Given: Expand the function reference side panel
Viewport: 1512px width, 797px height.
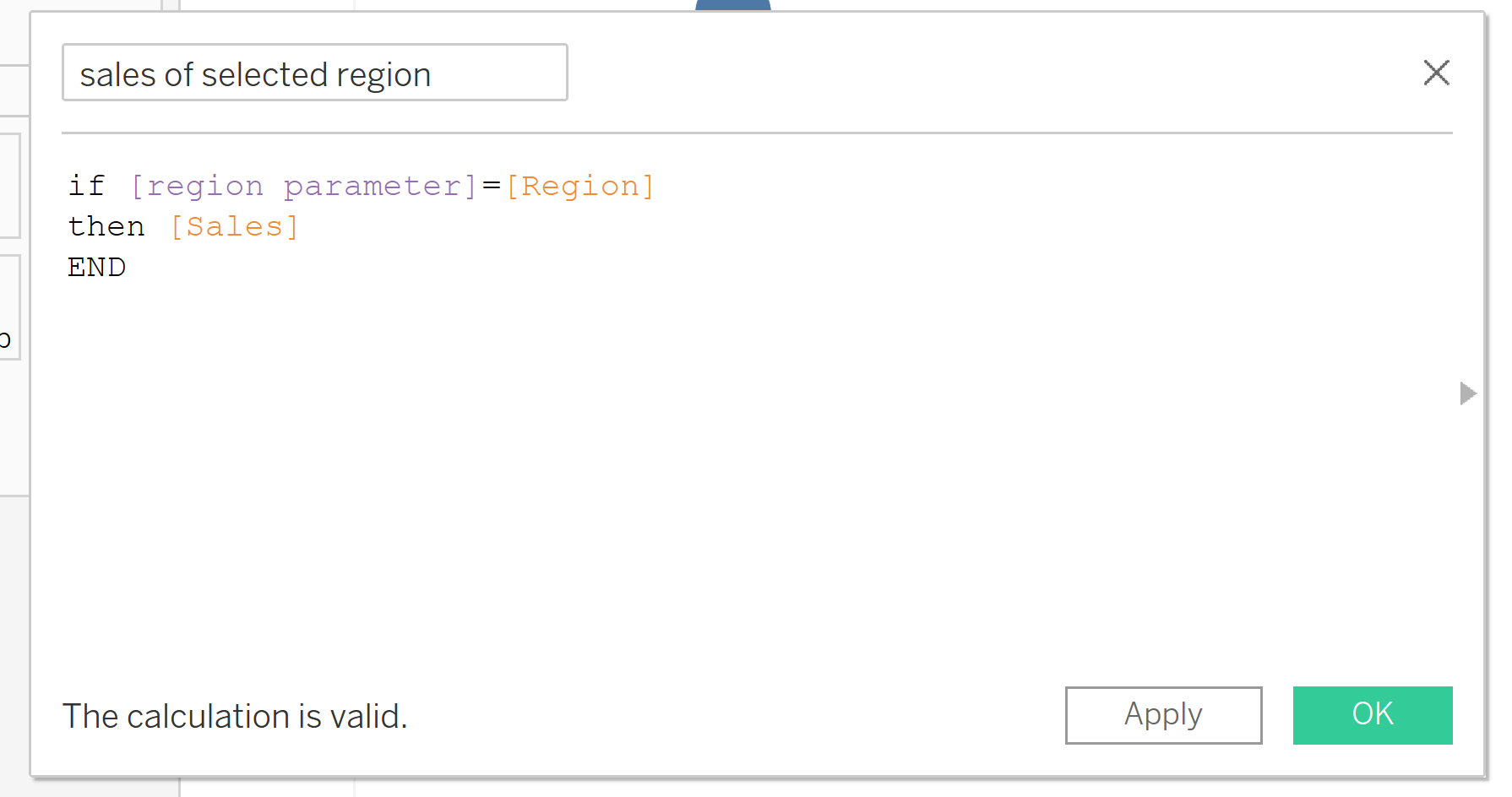Looking at the screenshot, I should pyautogui.click(x=1468, y=393).
